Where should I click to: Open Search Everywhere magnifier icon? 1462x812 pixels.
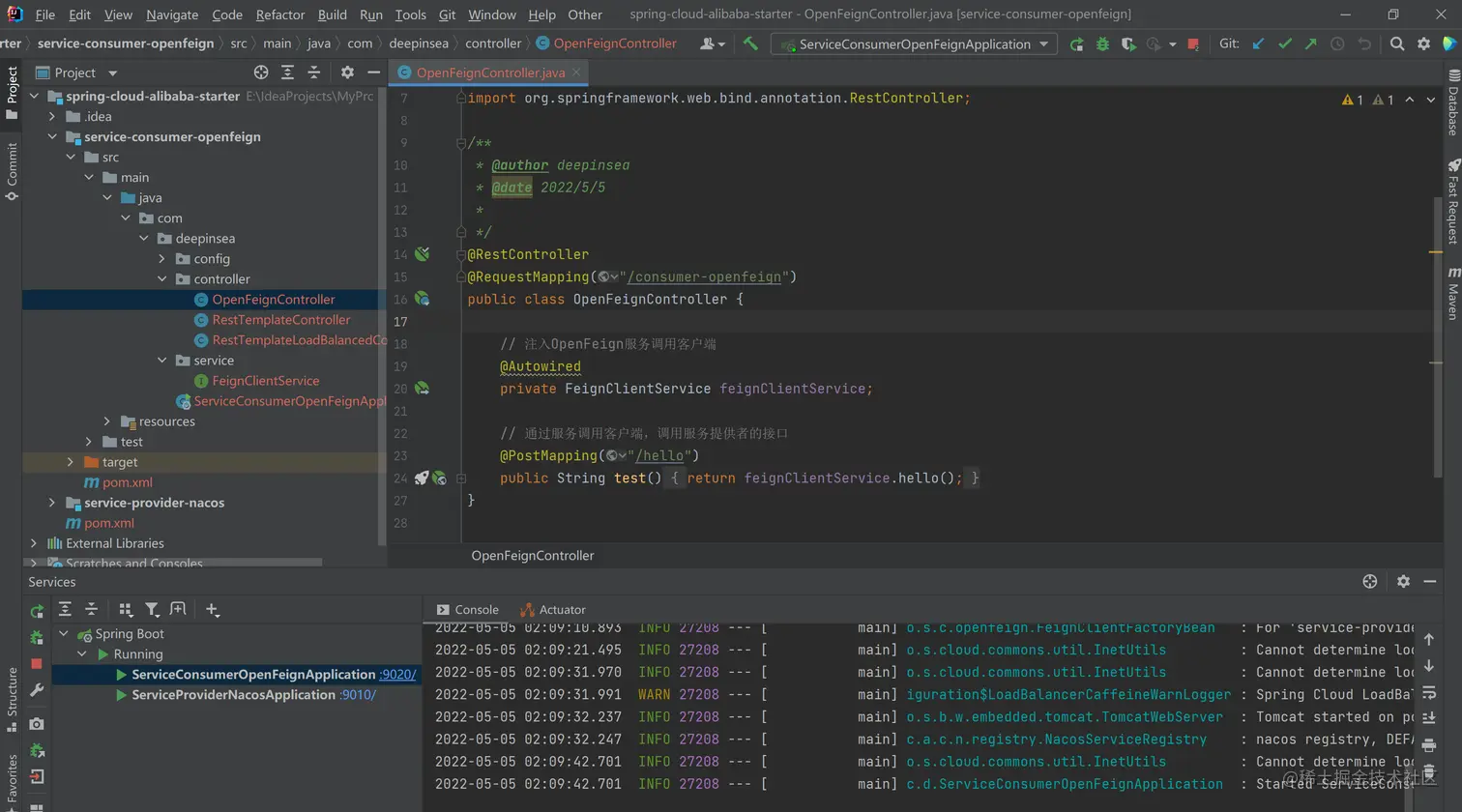(x=1397, y=43)
